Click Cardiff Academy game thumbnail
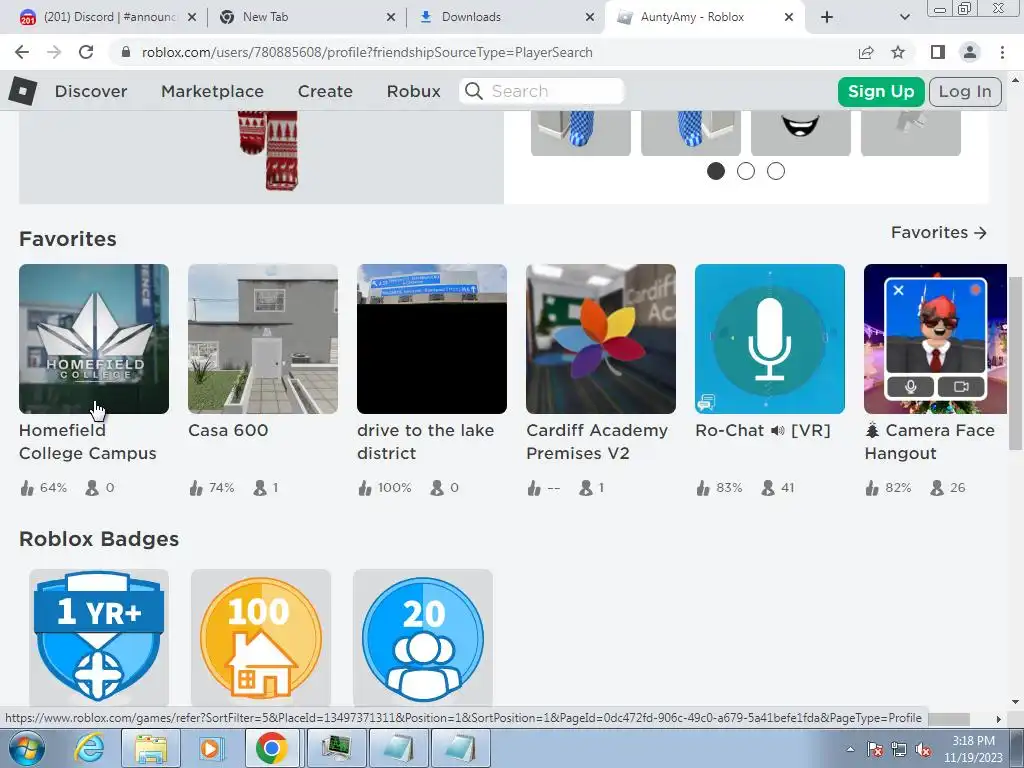 point(601,339)
